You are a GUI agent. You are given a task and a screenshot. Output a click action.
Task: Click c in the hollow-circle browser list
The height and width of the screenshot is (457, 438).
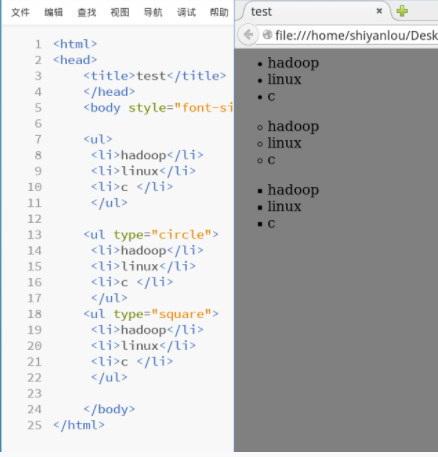pyautogui.click(x=271, y=160)
